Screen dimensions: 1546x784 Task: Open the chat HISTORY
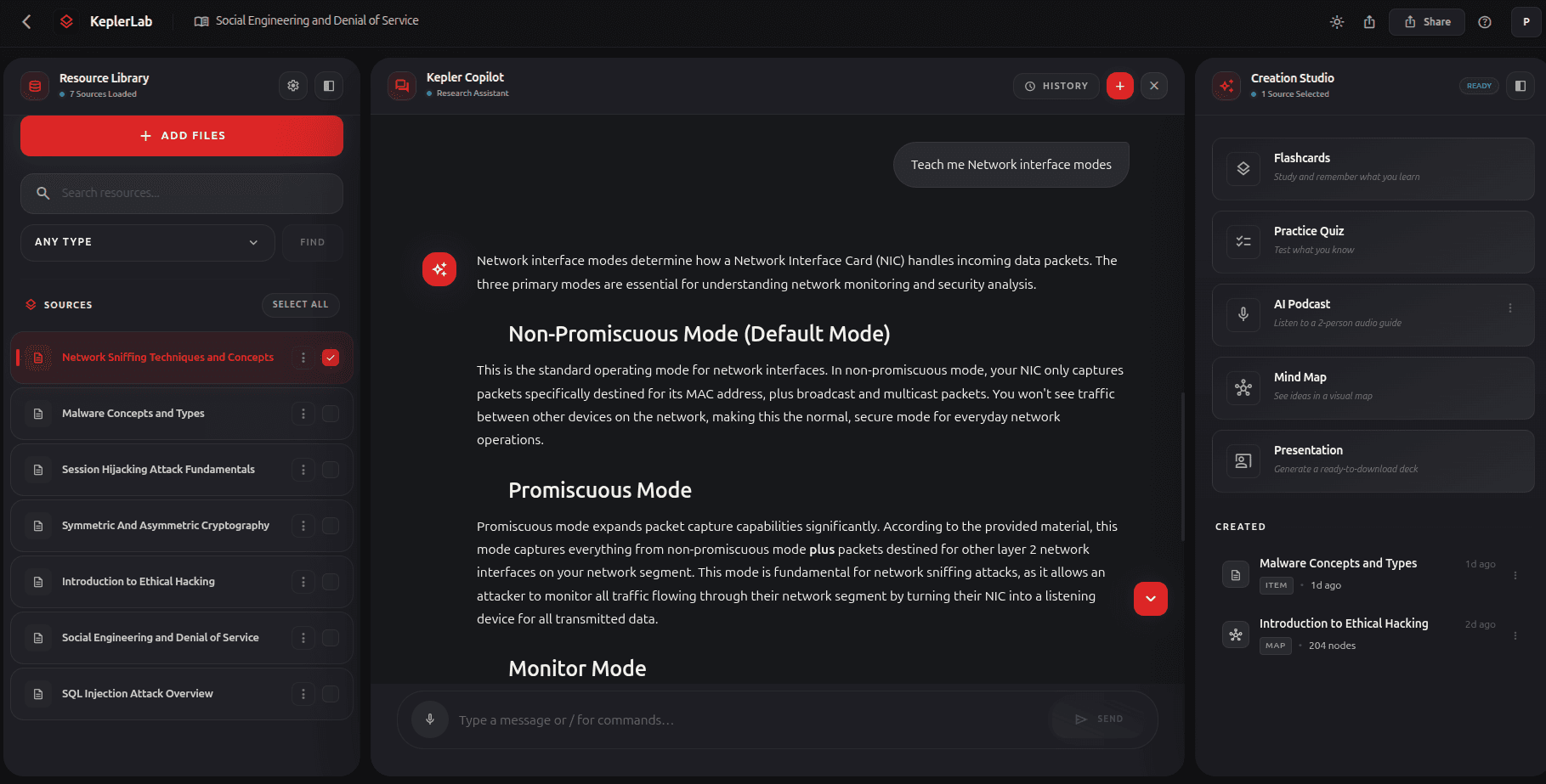pos(1056,86)
